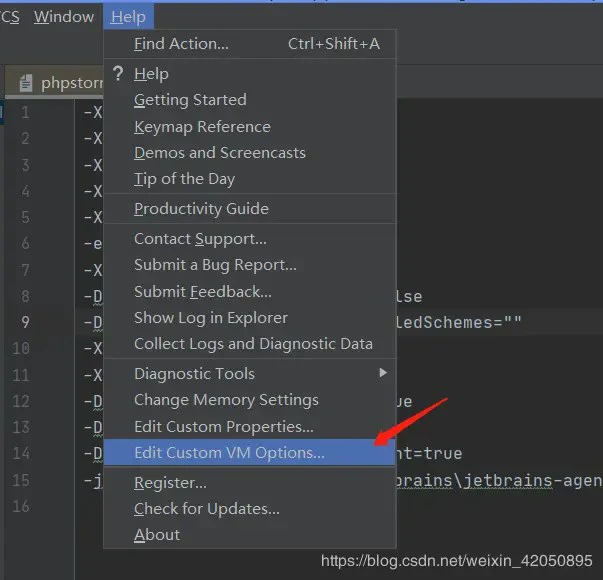Open the Window menu
603x580 pixels.
[x=64, y=16]
